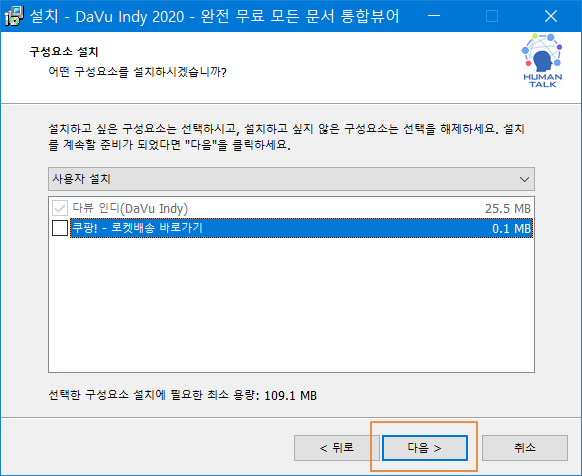Check the 쿠팡! - 로켓배송 바로가기 checkbox
Image resolution: width=582 pixels, height=476 pixels.
tap(60, 228)
